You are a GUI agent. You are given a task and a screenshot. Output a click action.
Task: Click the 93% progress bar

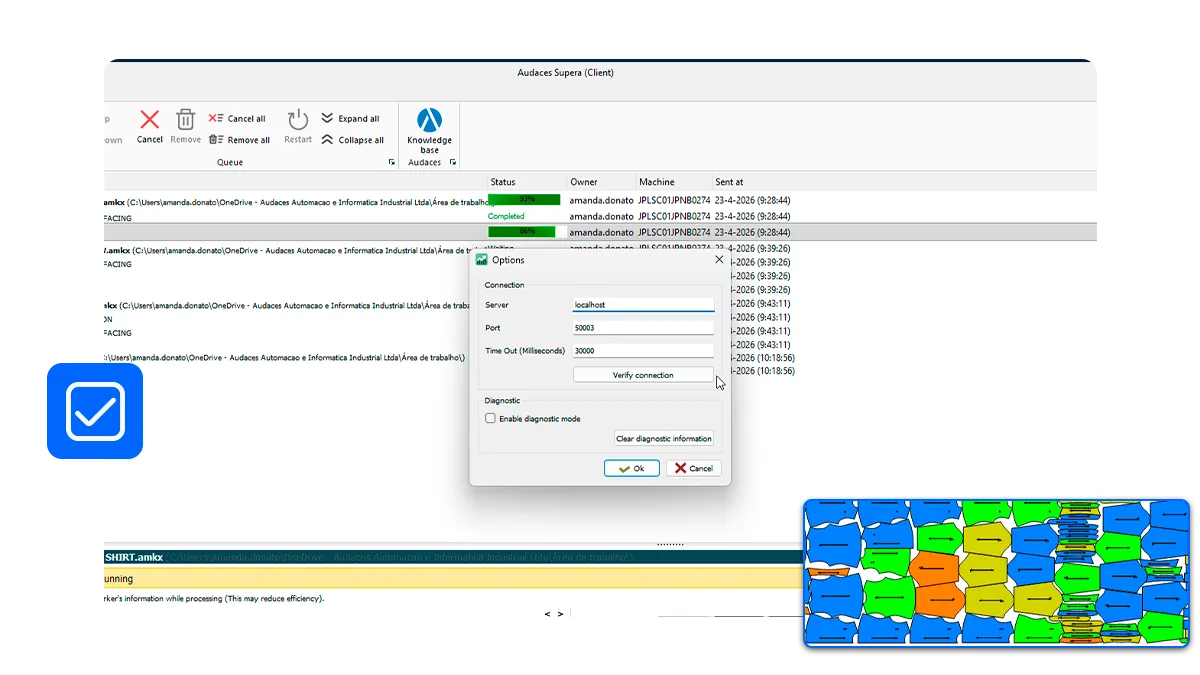524,200
